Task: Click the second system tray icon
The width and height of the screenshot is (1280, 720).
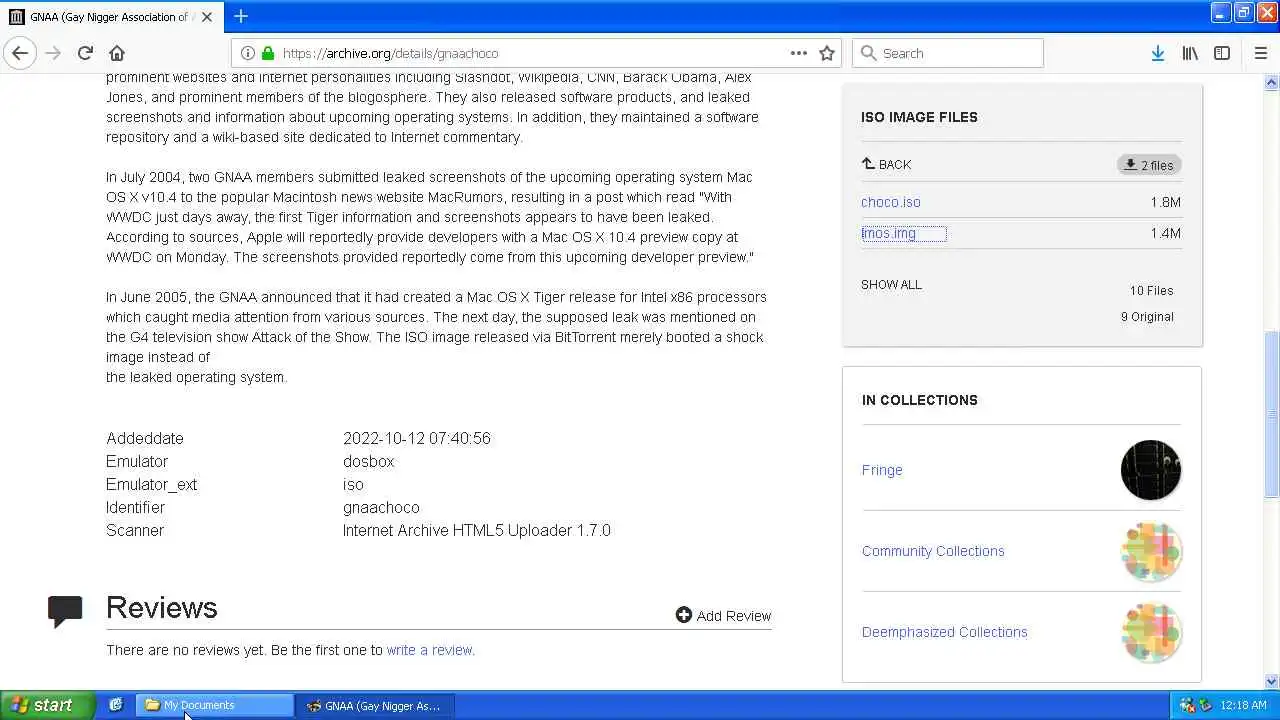Action: [1205, 705]
